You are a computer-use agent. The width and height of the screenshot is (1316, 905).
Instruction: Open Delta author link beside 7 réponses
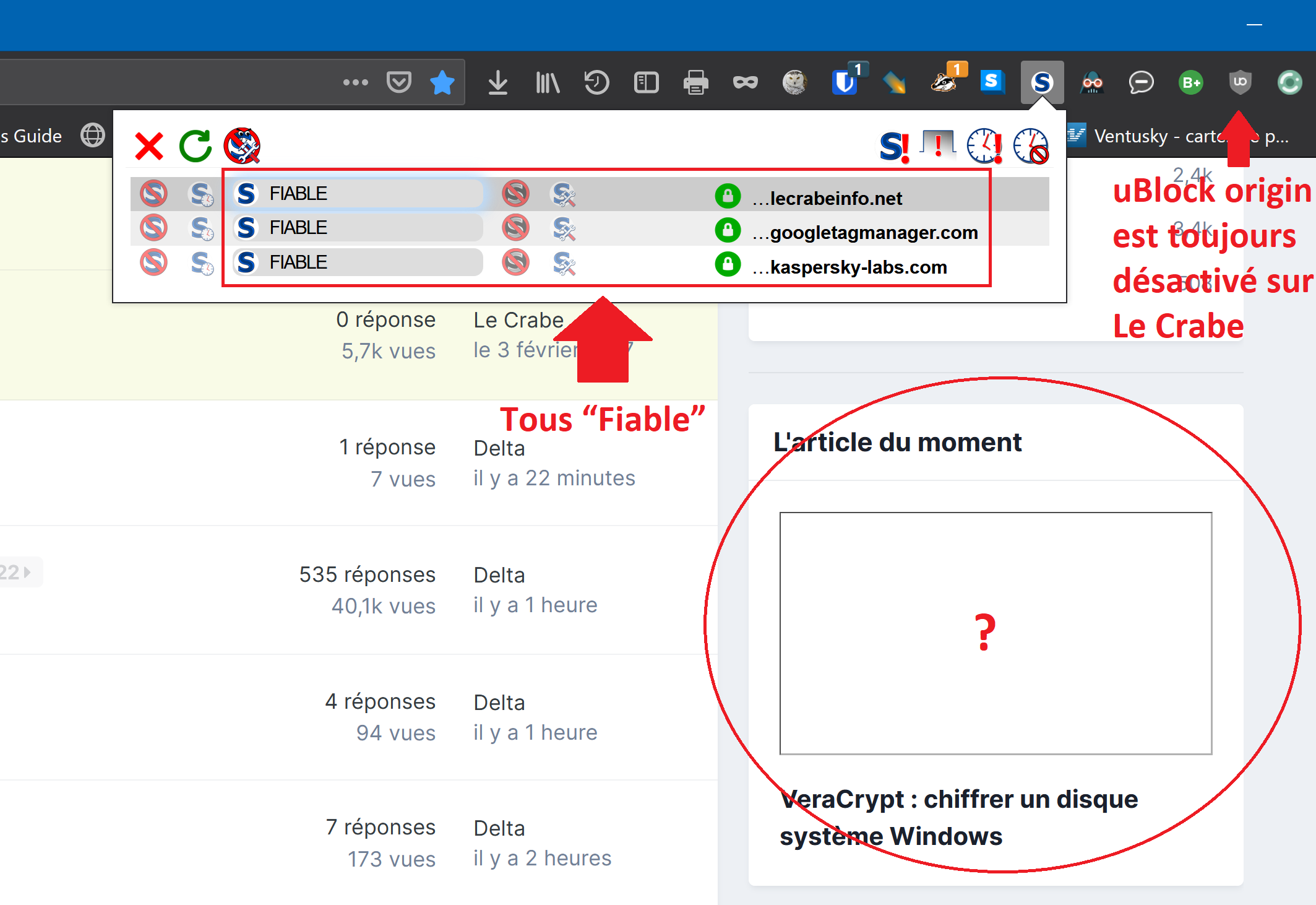(x=499, y=828)
